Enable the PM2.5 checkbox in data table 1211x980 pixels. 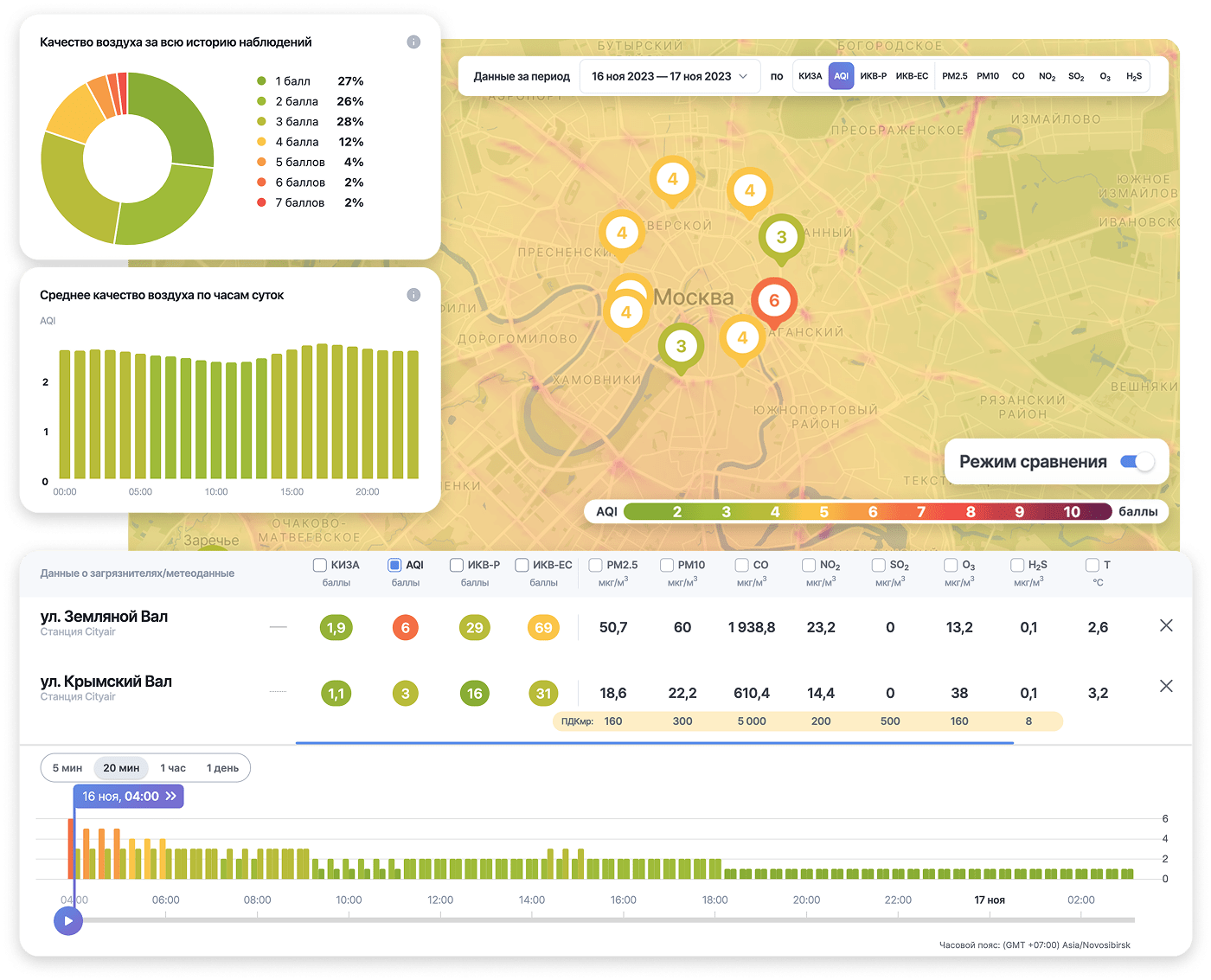coord(595,565)
